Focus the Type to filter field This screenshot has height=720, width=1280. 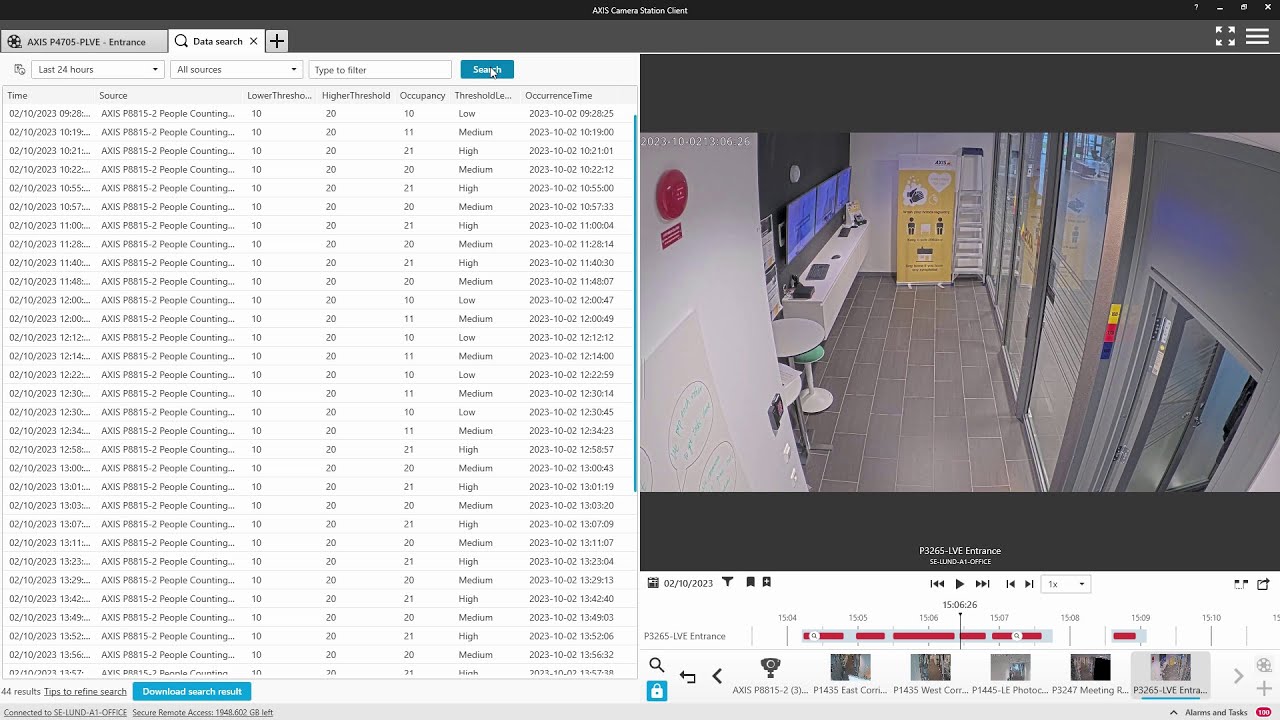(380, 69)
